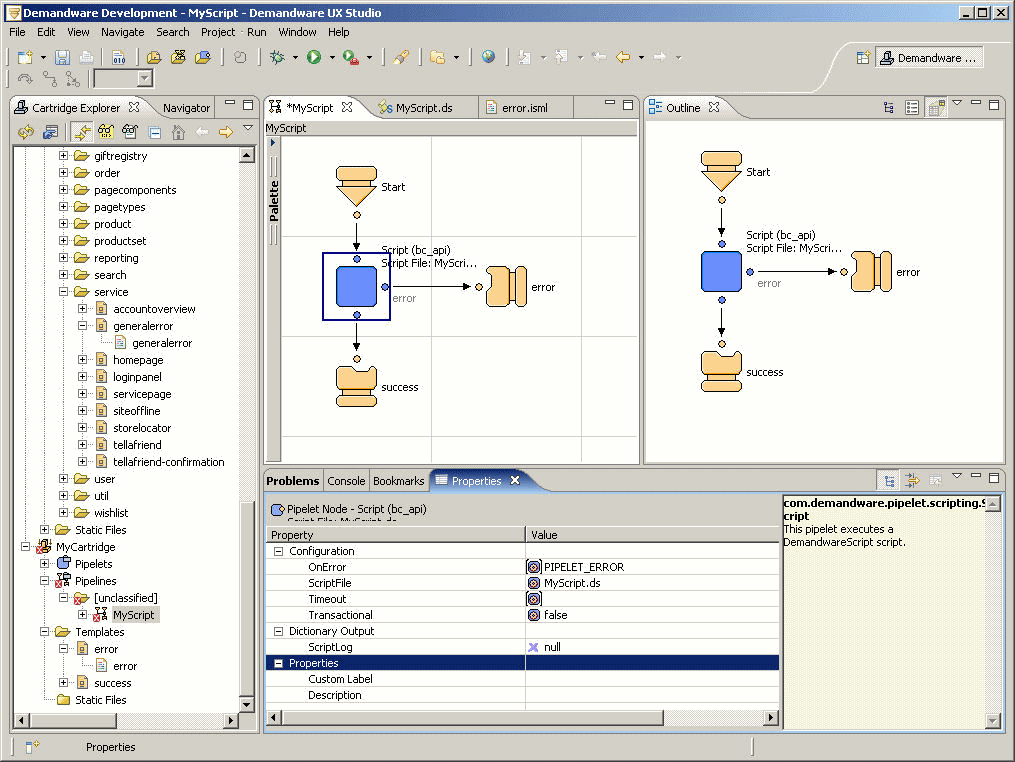Click the green Run button icon
This screenshot has width=1015, height=762.
point(314,58)
